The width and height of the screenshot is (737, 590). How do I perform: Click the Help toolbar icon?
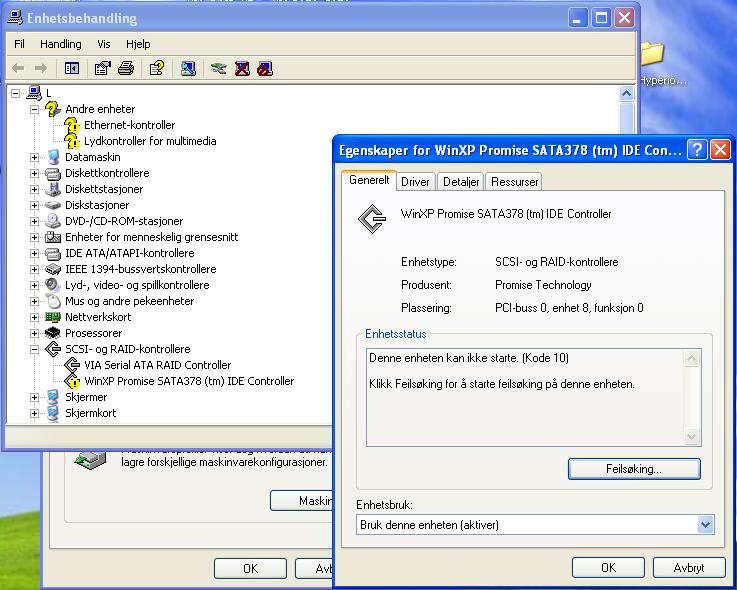click(157, 69)
